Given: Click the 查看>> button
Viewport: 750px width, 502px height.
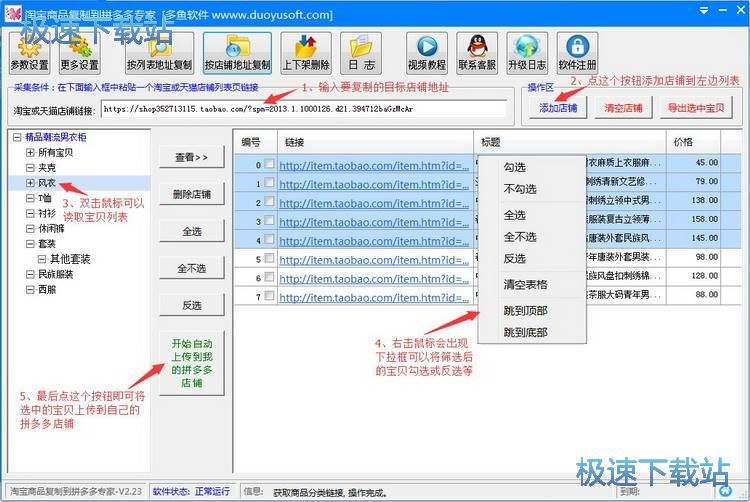Looking at the screenshot, I should pos(191,157).
